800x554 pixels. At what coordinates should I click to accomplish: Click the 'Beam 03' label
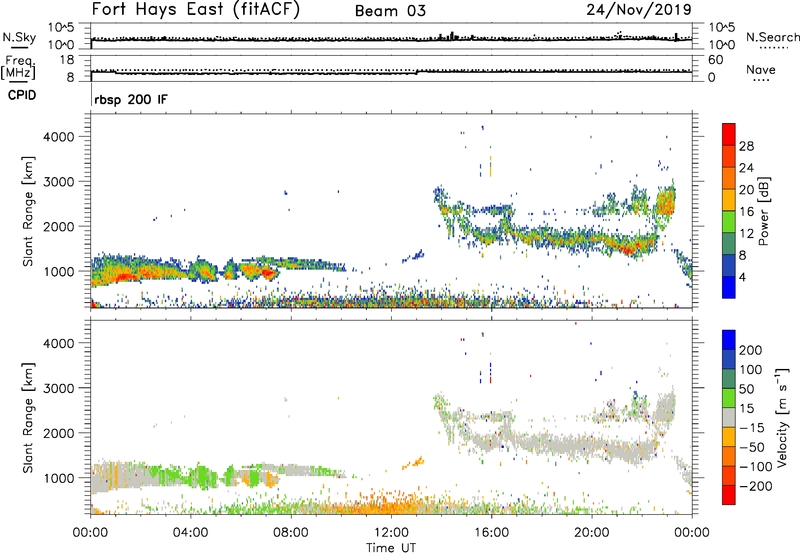coord(390,11)
